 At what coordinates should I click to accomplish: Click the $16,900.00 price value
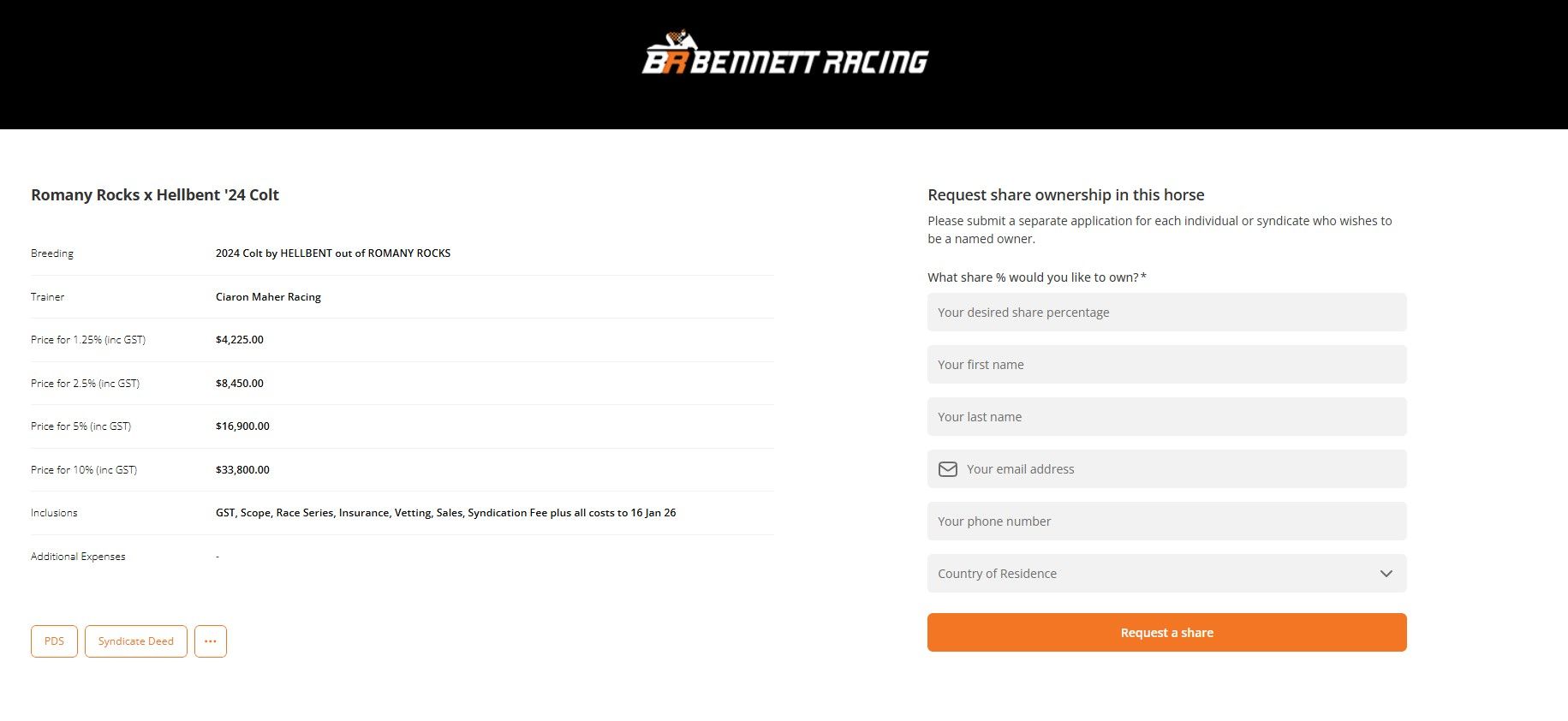(x=242, y=426)
